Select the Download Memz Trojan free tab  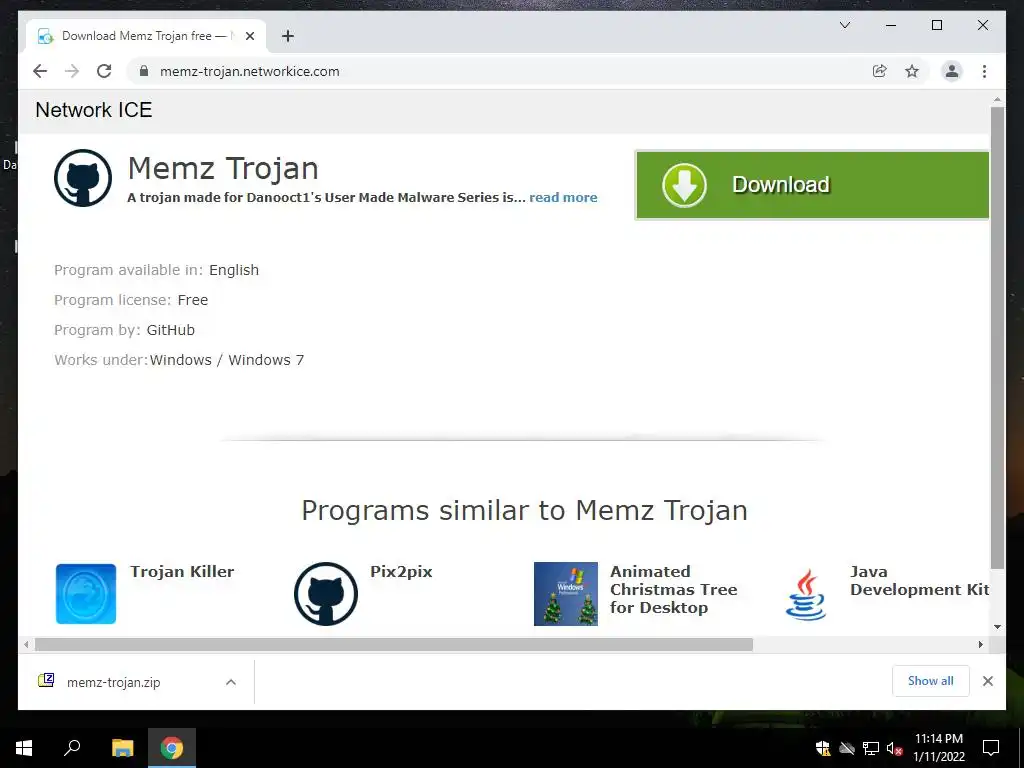146,36
